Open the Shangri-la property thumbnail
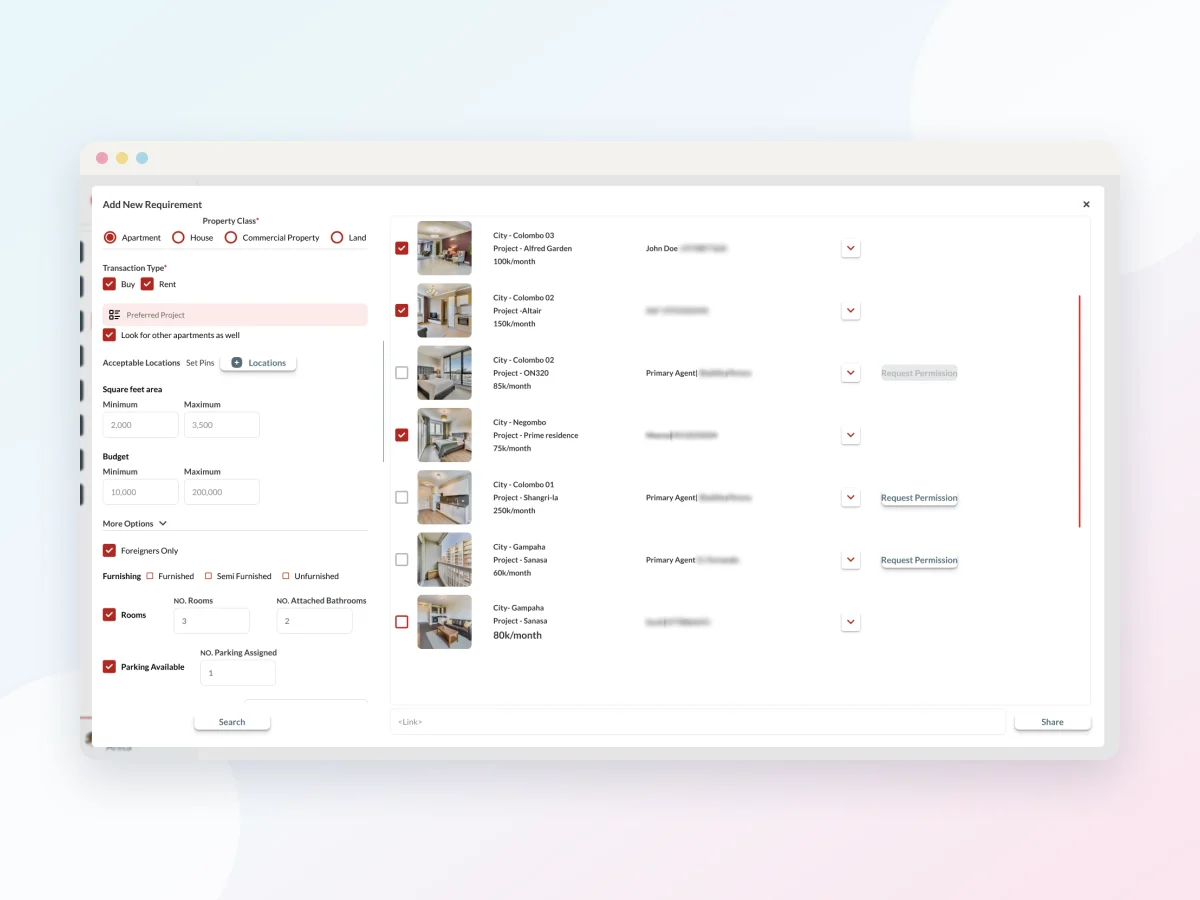Image resolution: width=1200 pixels, height=900 pixels. point(445,497)
